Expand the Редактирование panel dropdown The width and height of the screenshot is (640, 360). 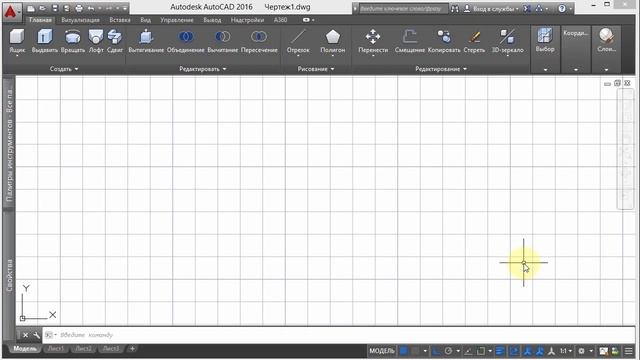440,69
